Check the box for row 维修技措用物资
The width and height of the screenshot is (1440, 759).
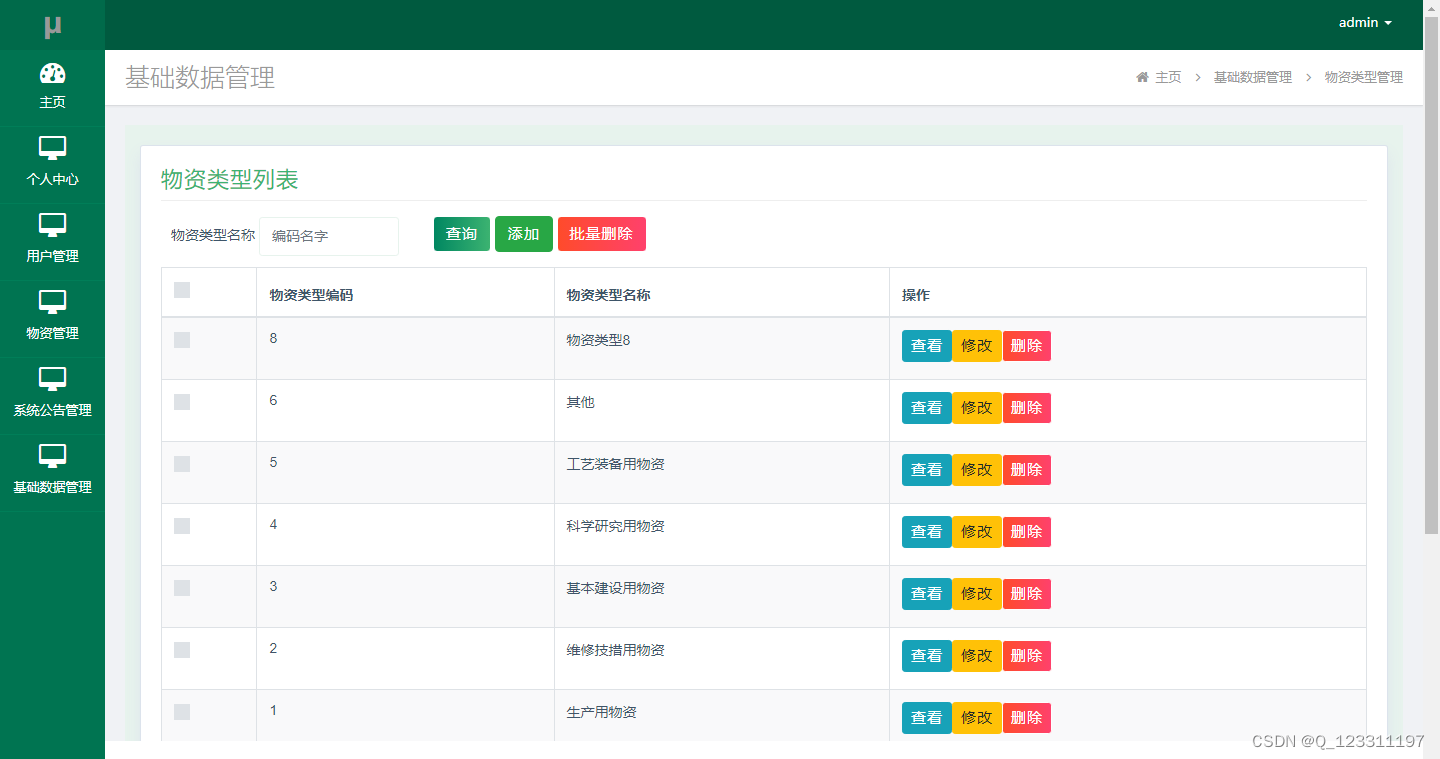pyautogui.click(x=182, y=650)
